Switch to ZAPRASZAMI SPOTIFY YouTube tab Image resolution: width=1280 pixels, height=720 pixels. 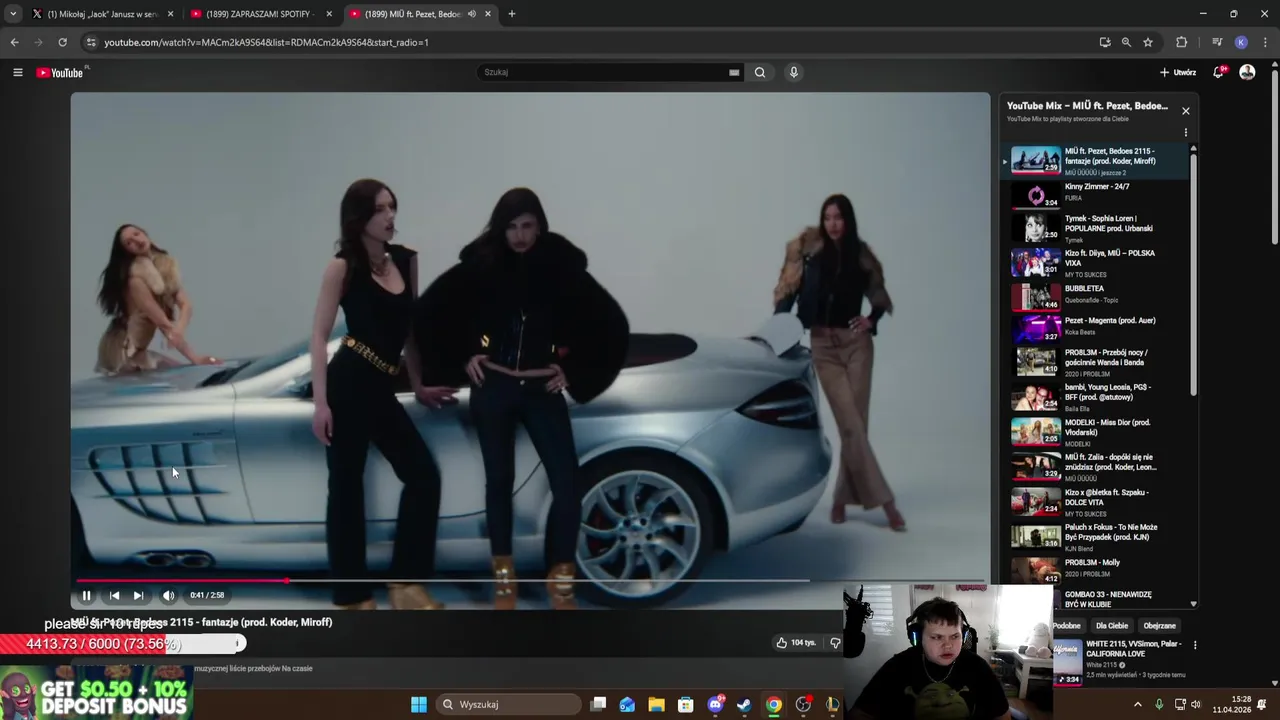point(262,14)
